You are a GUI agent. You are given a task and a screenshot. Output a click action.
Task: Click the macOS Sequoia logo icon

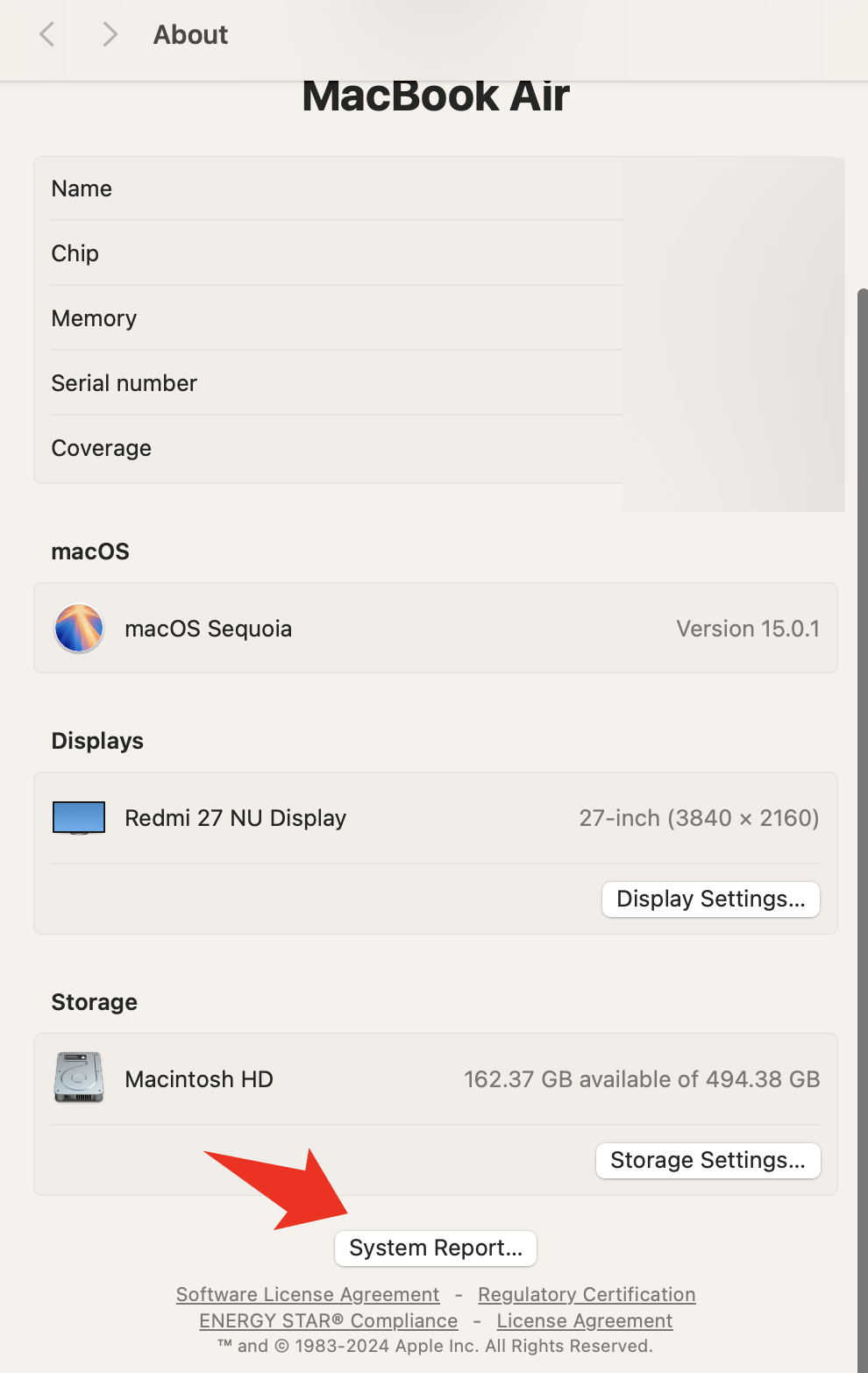(79, 628)
